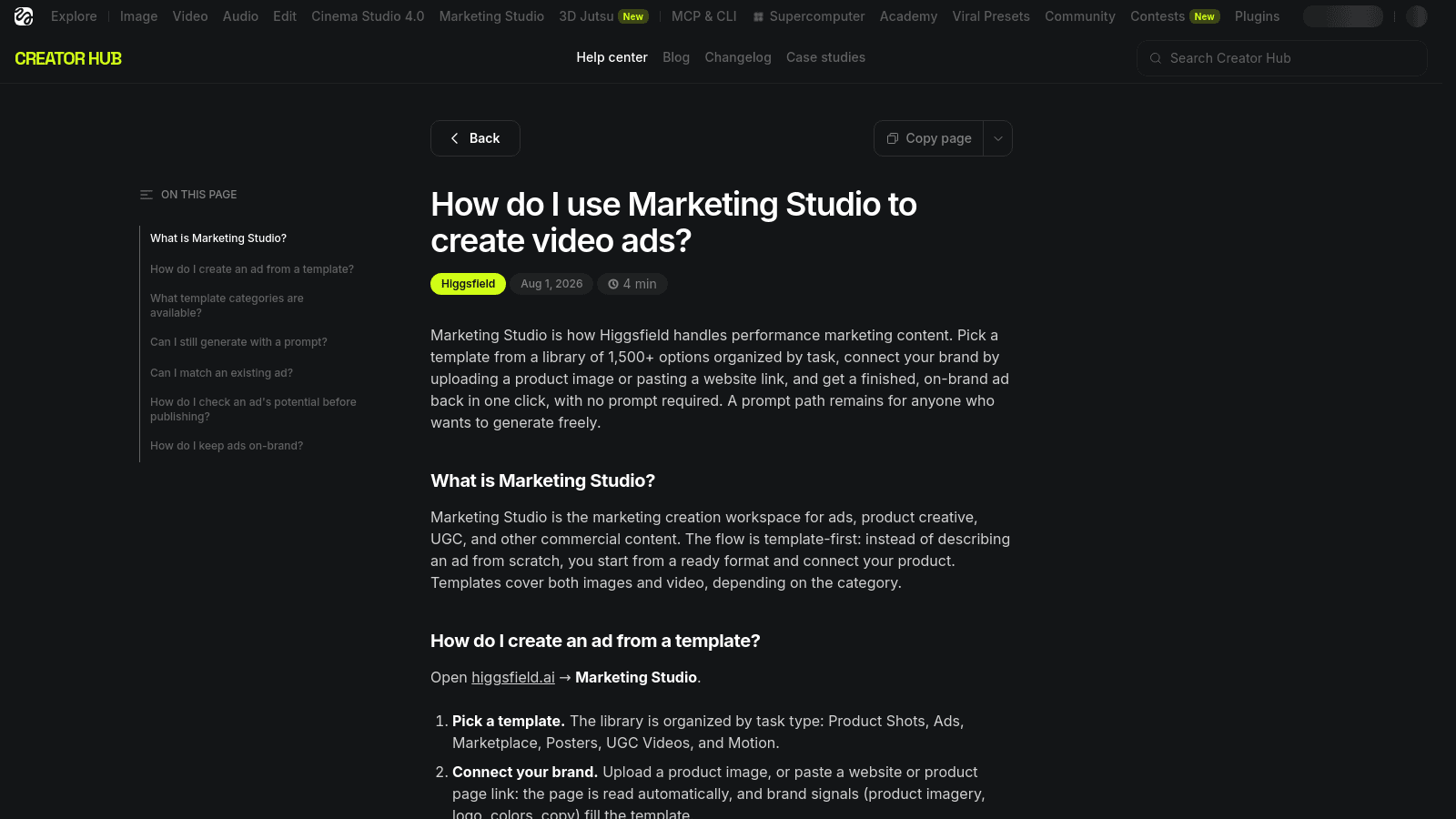
Task: Click the clock icon beside 4 min
Action: (x=613, y=284)
